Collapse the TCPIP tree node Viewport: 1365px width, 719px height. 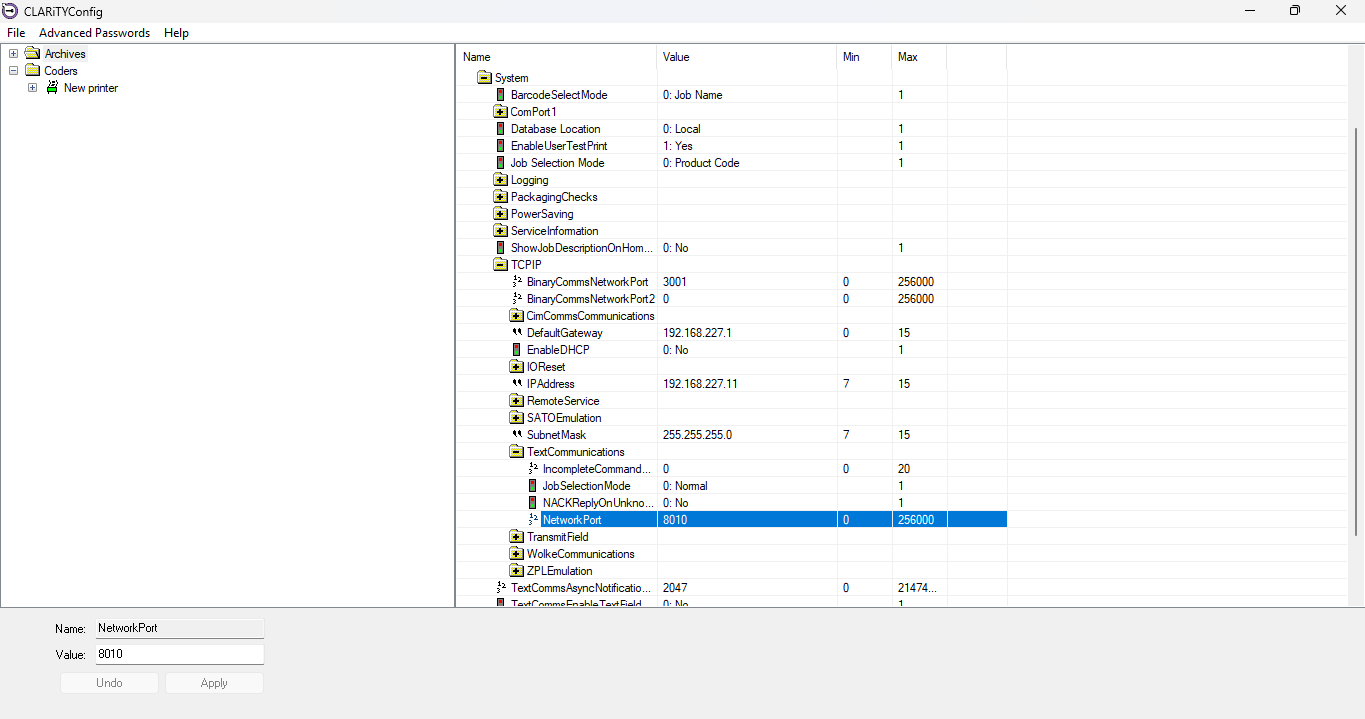click(x=500, y=265)
